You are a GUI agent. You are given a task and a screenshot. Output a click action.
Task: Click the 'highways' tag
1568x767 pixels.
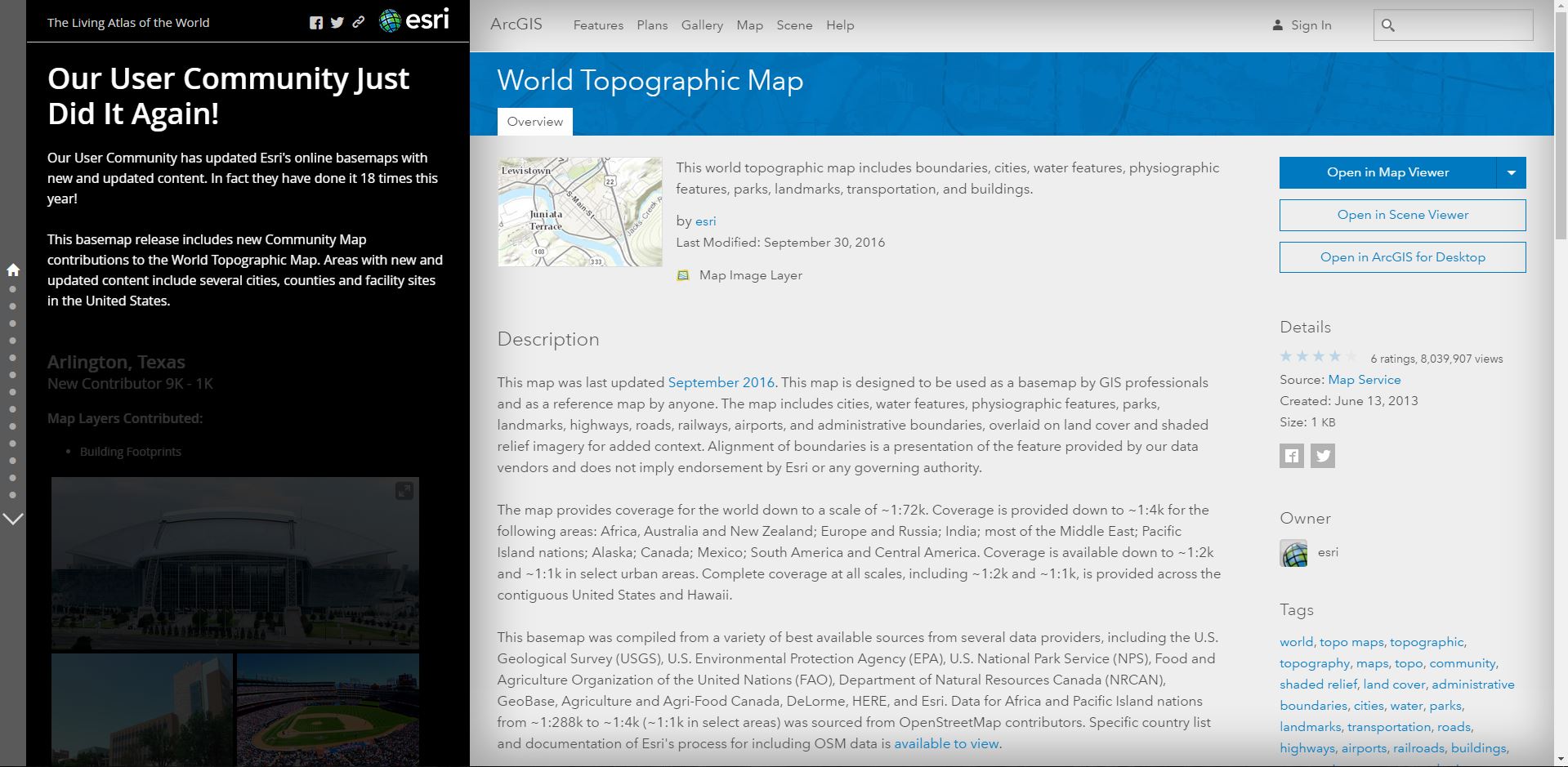(x=1307, y=748)
